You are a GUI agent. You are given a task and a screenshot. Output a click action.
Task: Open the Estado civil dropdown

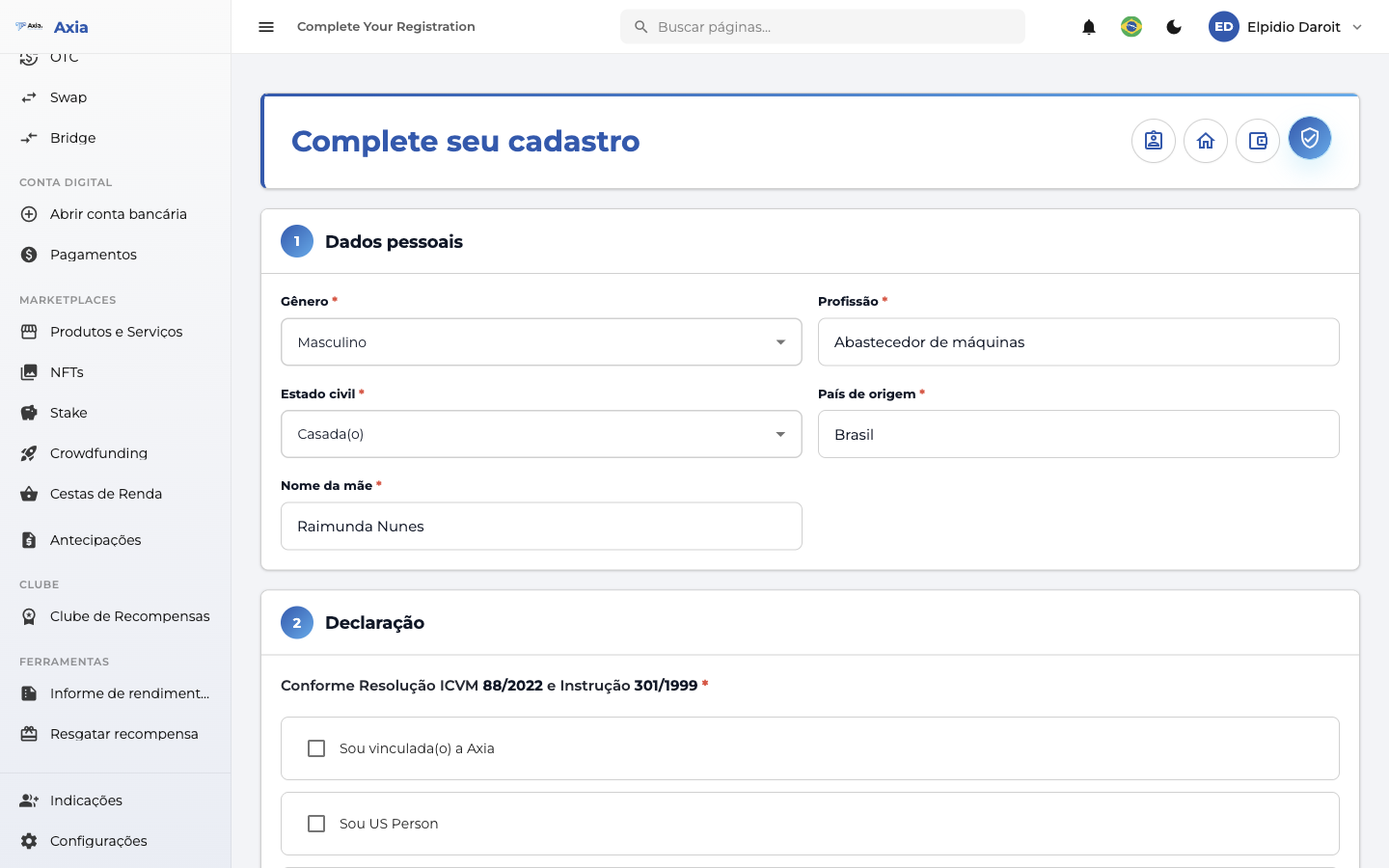click(x=541, y=434)
